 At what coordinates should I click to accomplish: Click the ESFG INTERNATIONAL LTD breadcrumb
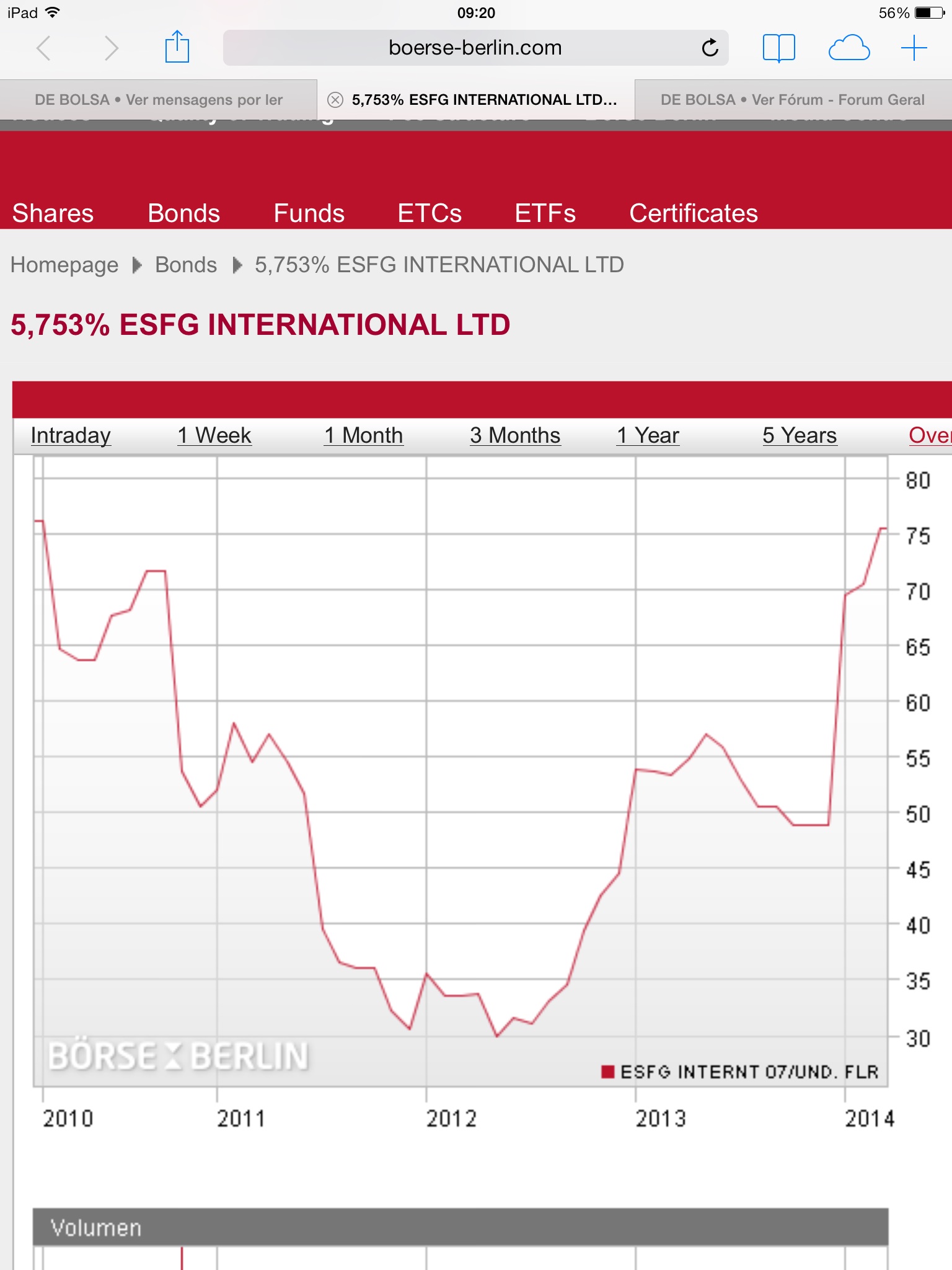click(439, 265)
